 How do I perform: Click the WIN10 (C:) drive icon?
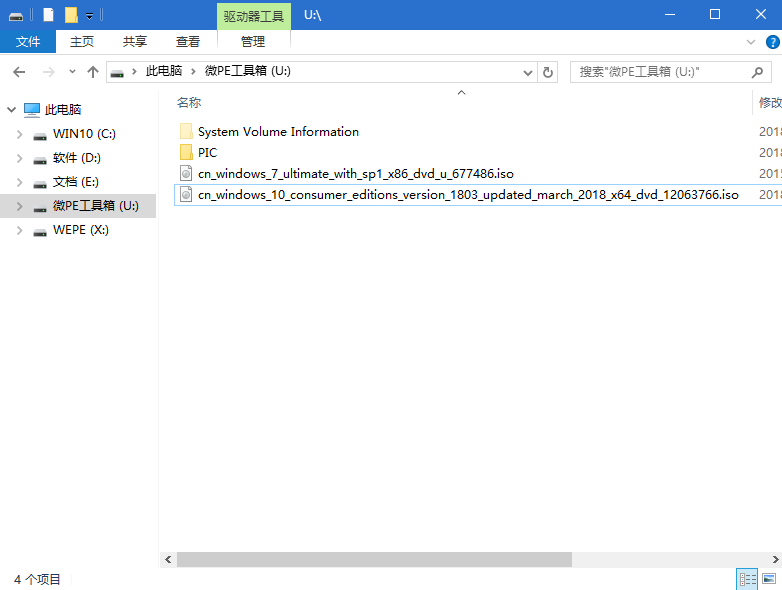pos(40,136)
